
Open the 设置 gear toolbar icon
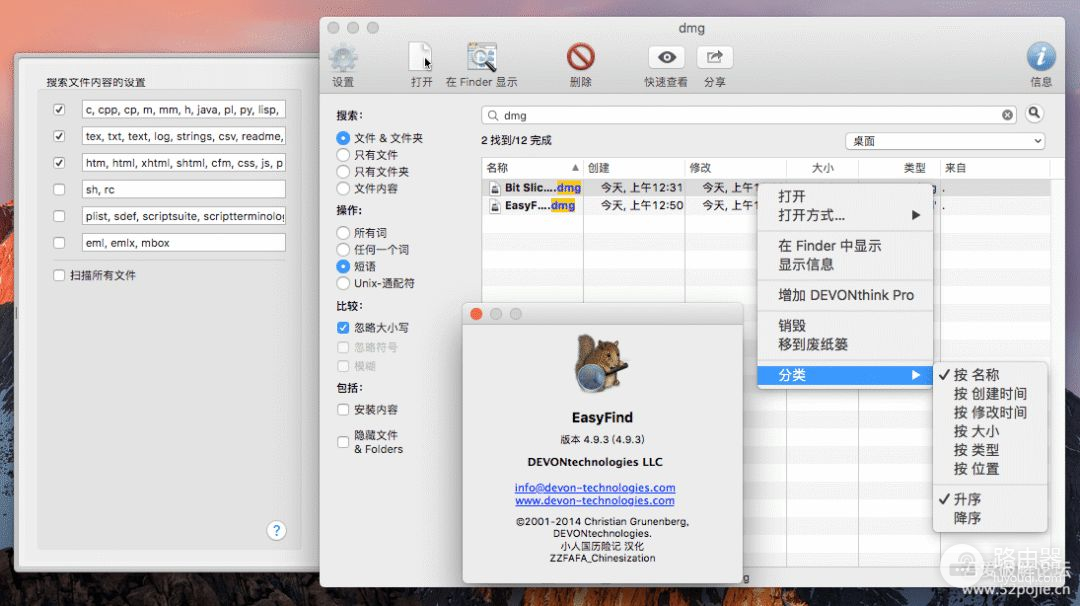pos(343,59)
